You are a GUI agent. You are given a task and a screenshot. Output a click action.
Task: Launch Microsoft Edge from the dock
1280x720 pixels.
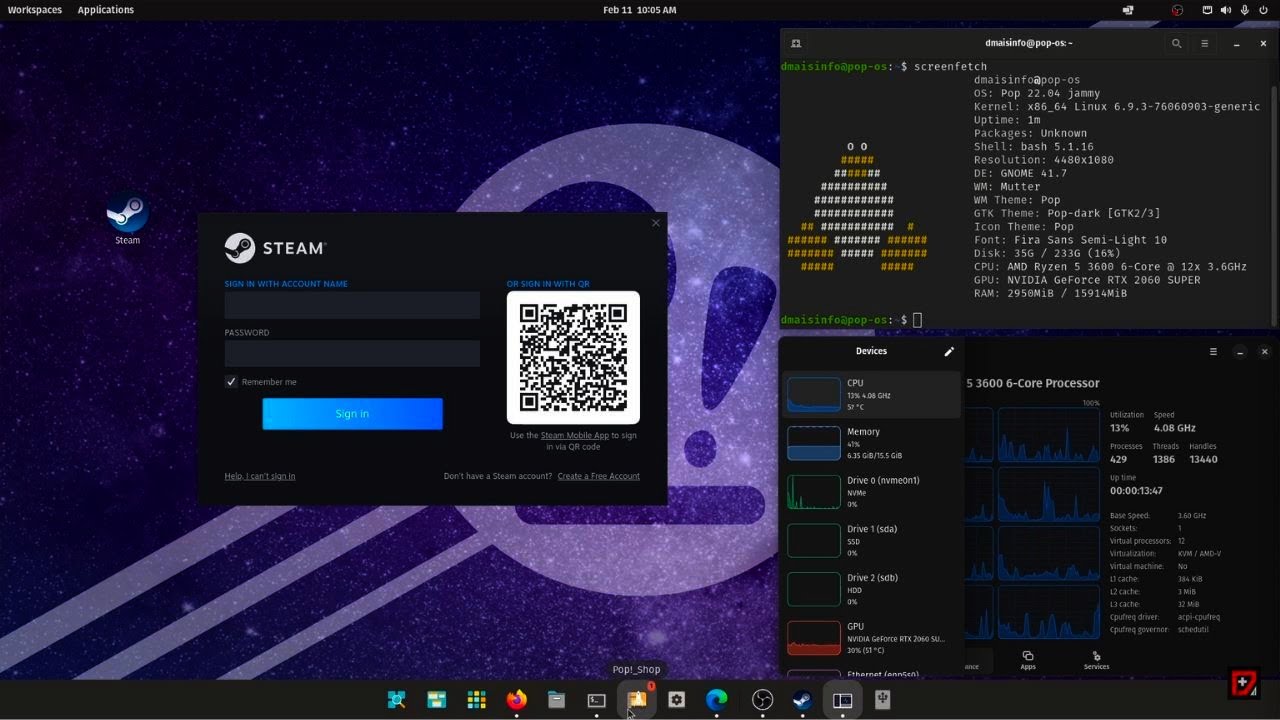point(717,700)
